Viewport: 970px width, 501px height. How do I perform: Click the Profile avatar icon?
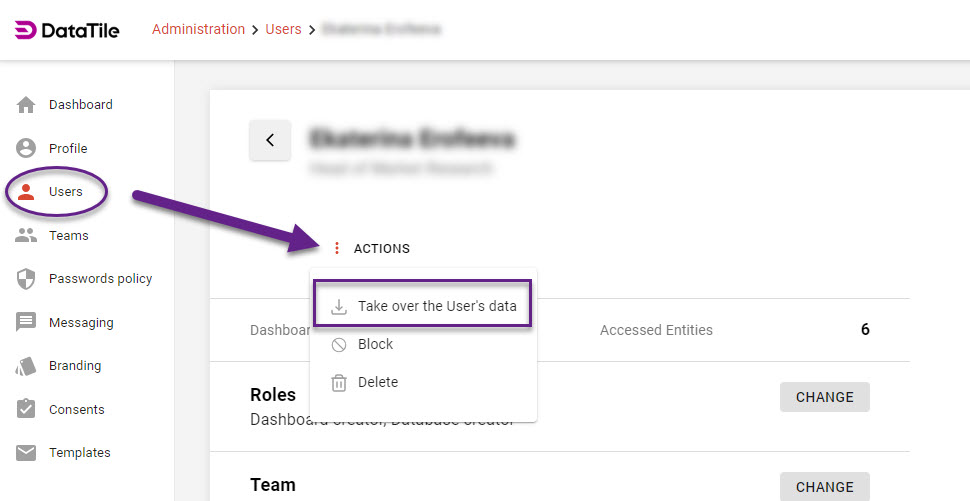[27, 148]
